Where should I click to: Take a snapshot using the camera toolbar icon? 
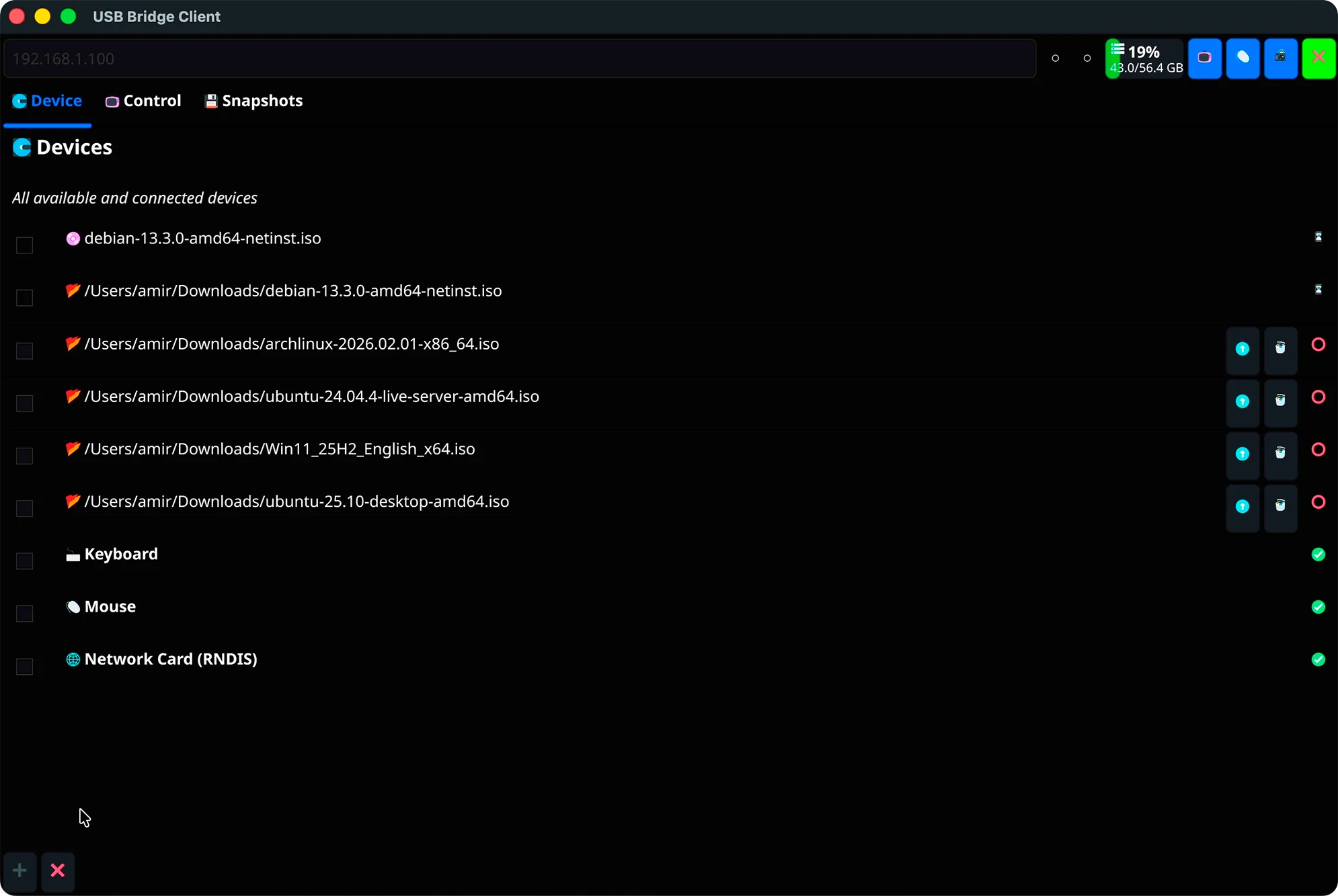(x=1281, y=58)
